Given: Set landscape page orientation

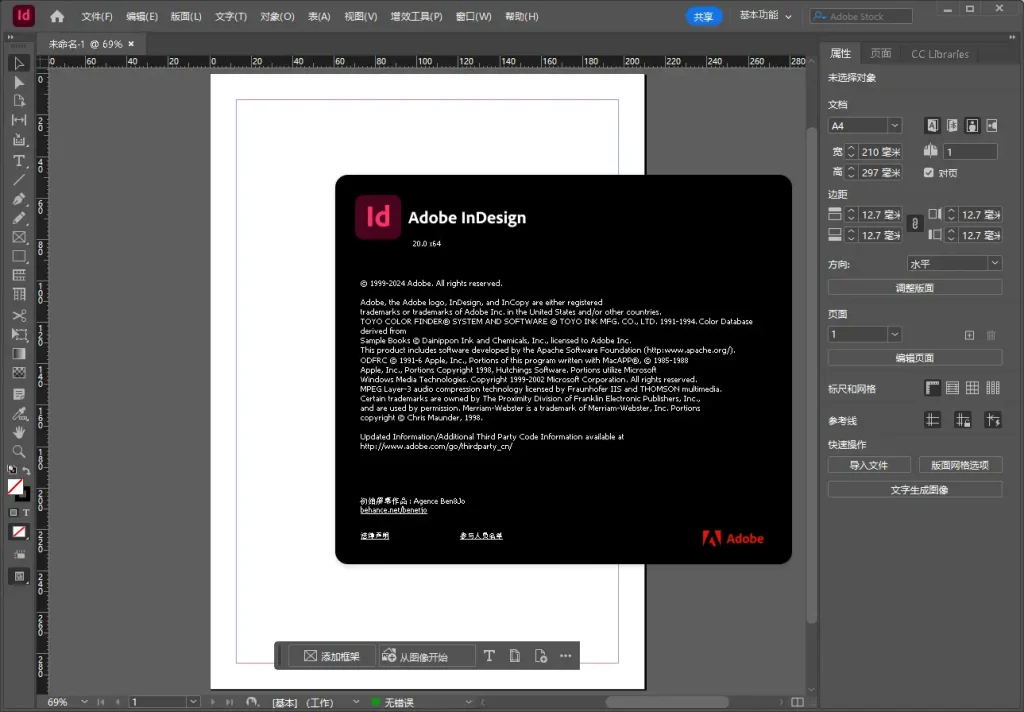Looking at the screenshot, I should 992,125.
